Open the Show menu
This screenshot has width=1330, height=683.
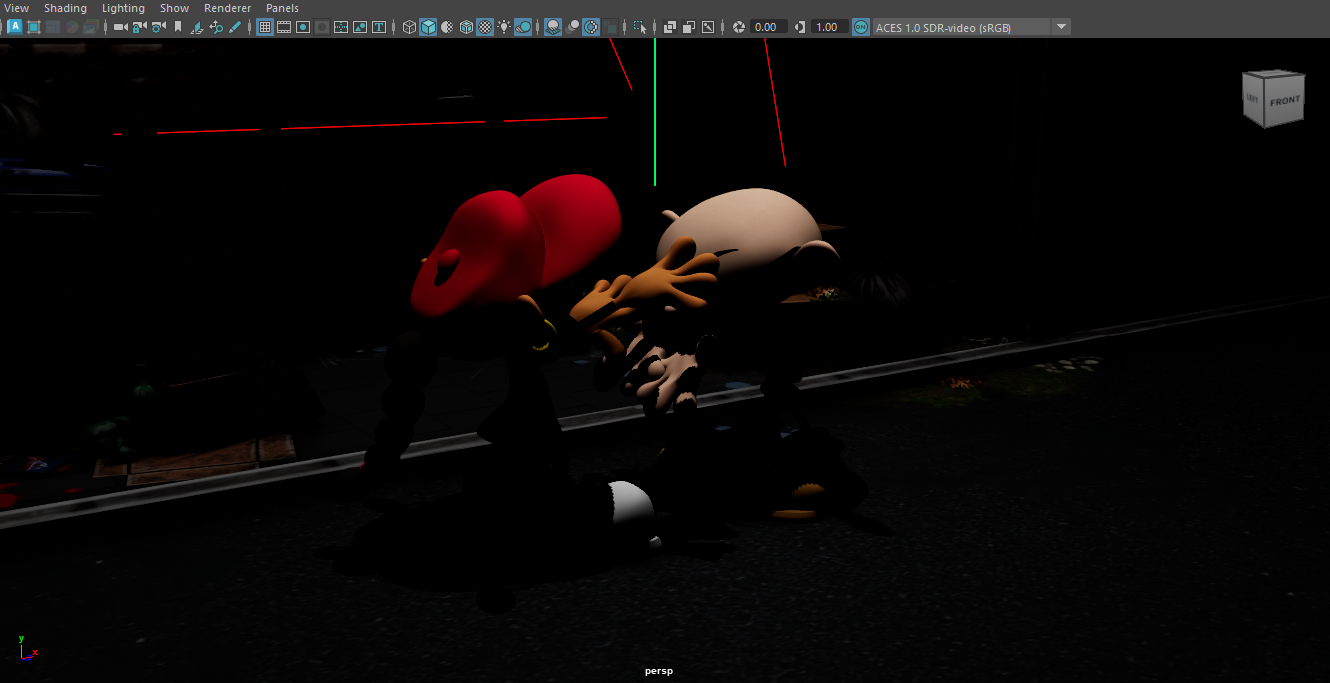click(174, 8)
